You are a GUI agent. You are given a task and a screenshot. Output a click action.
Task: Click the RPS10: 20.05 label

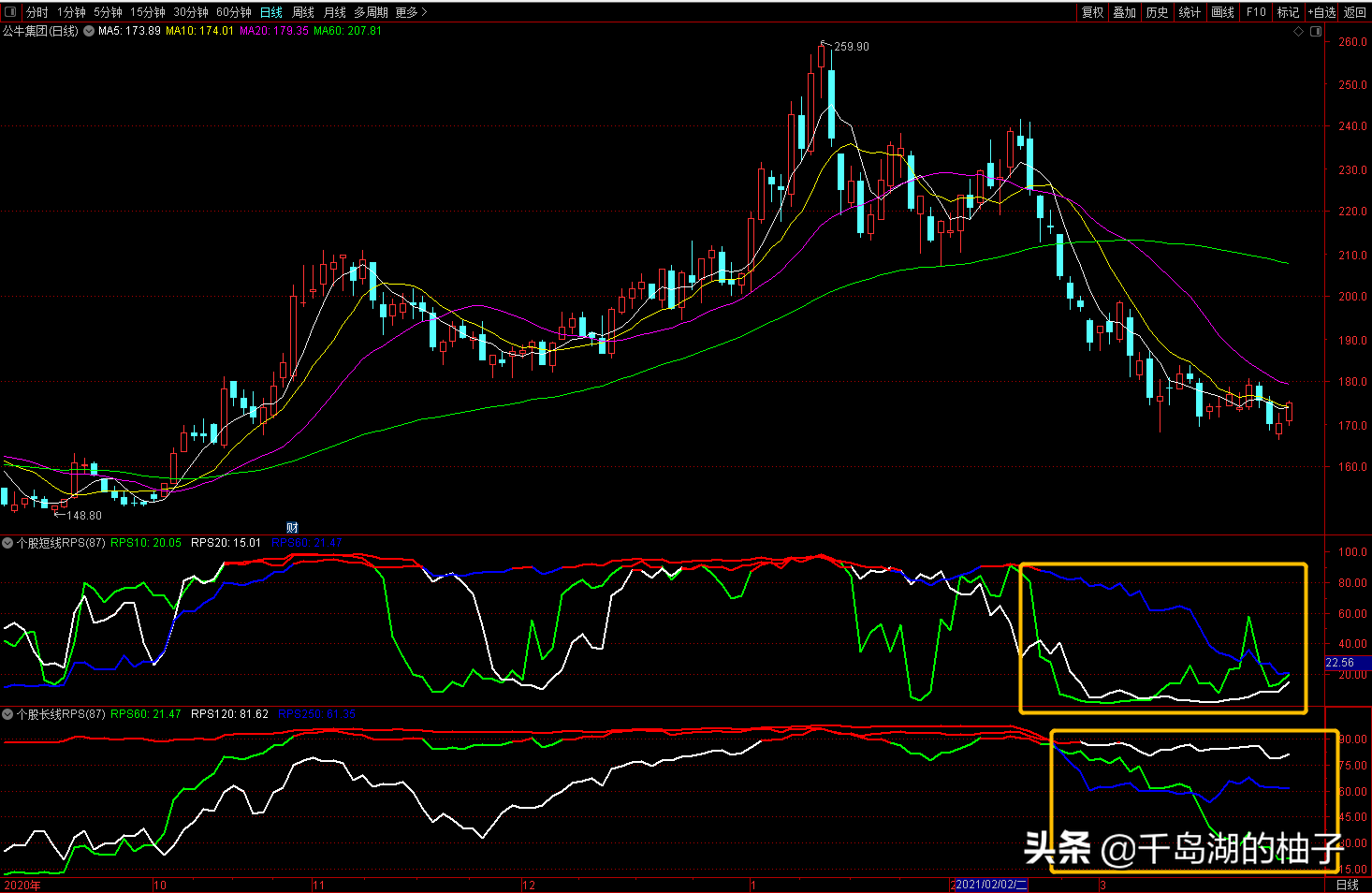[x=146, y=543]
